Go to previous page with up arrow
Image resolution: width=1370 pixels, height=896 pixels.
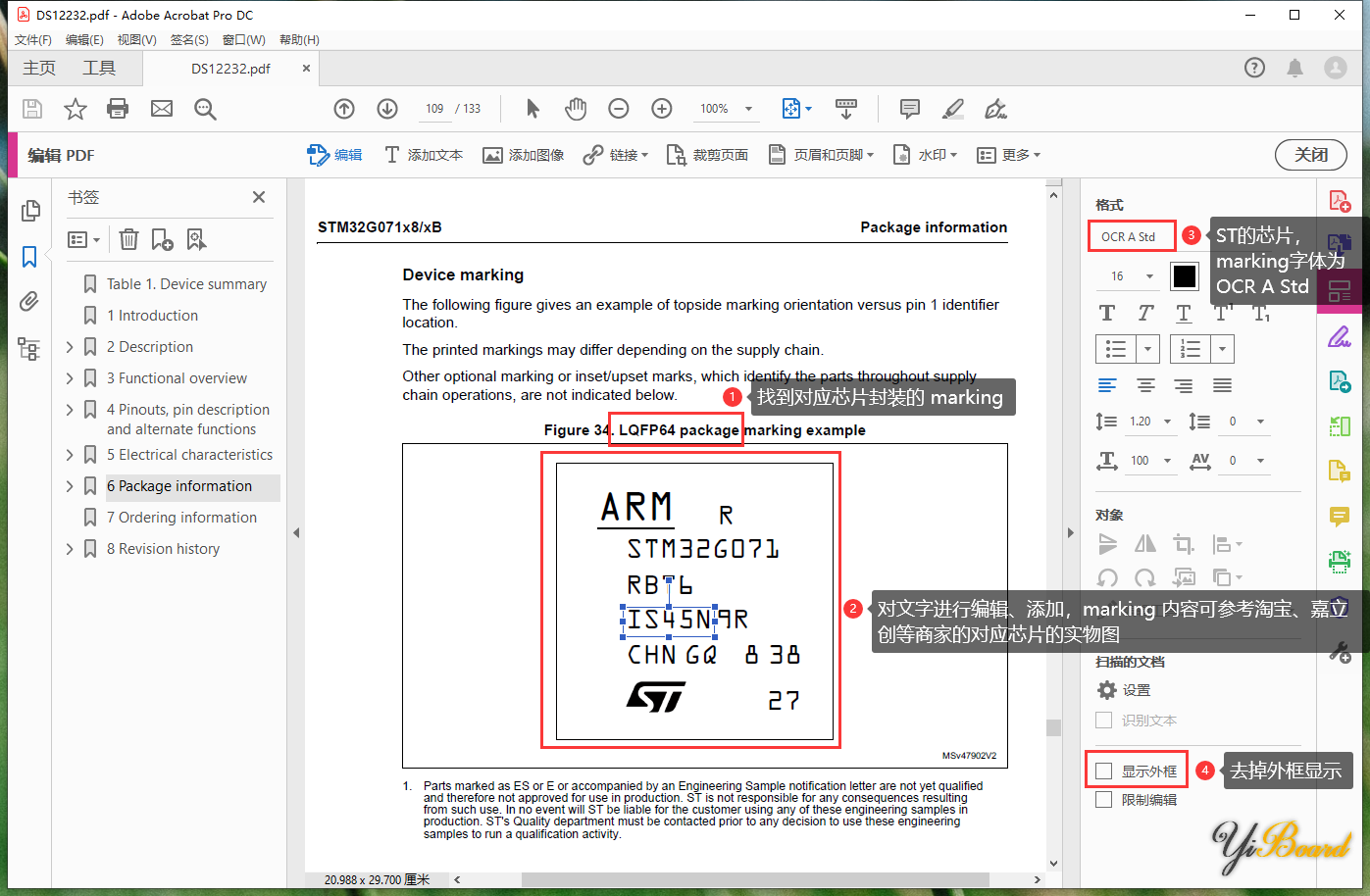pyautogui.click(x=344, y=109)
